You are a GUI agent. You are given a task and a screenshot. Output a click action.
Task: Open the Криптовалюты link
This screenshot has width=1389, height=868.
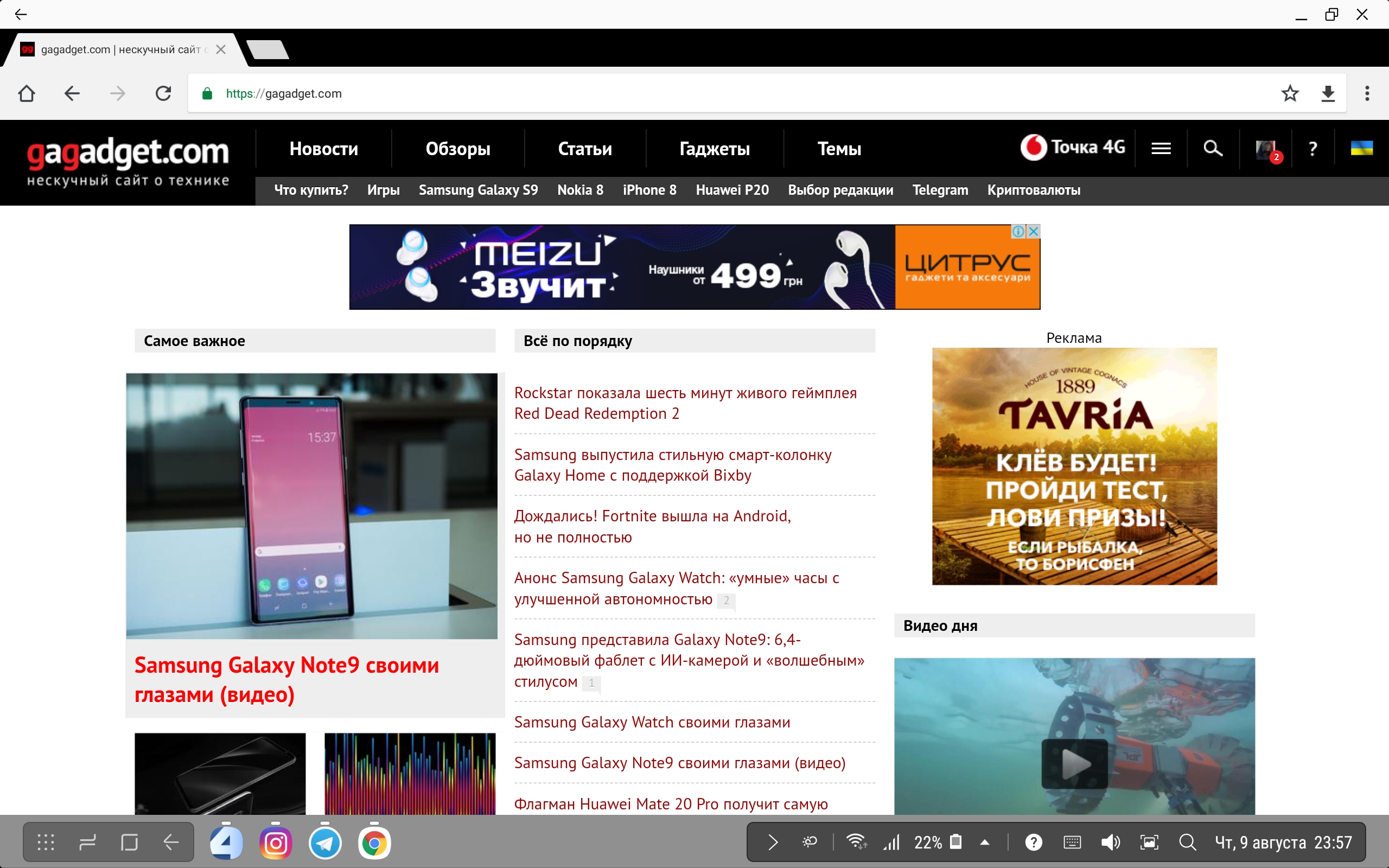[x=1034, y=190]
